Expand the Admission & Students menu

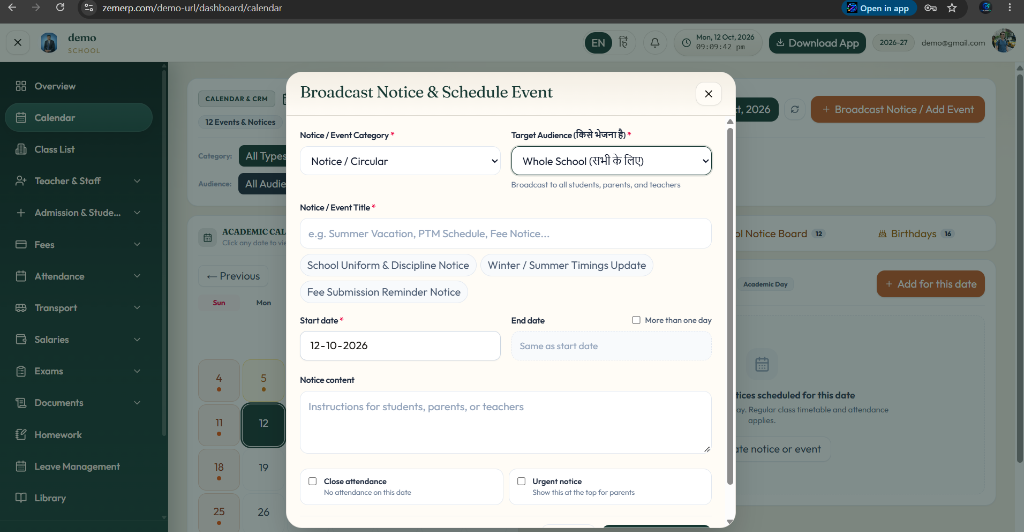78,213
